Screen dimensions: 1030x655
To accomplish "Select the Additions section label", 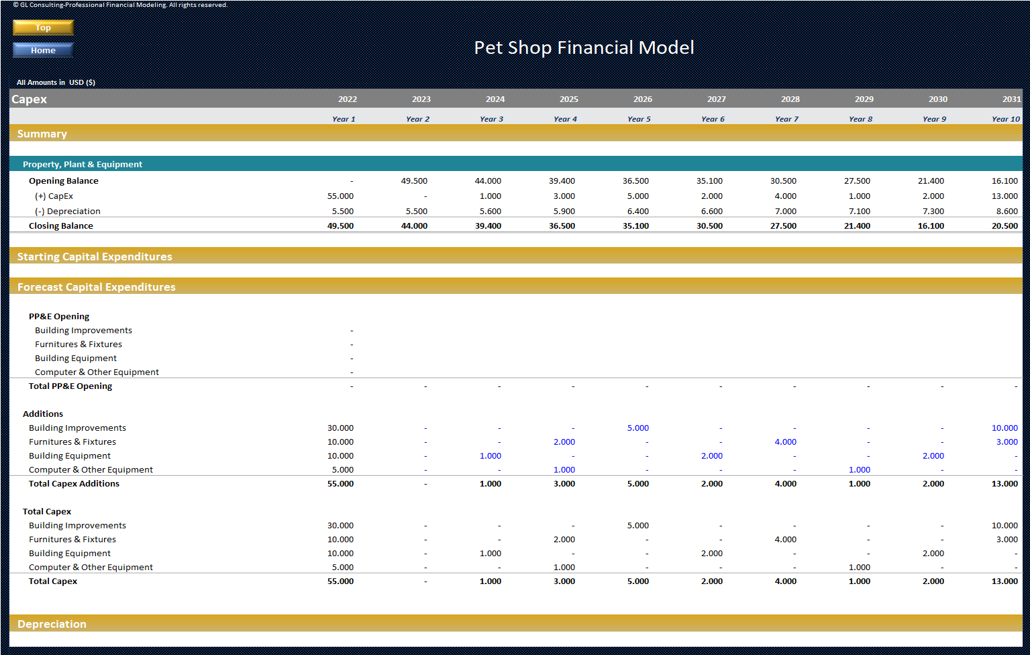I will pos(43,413).
